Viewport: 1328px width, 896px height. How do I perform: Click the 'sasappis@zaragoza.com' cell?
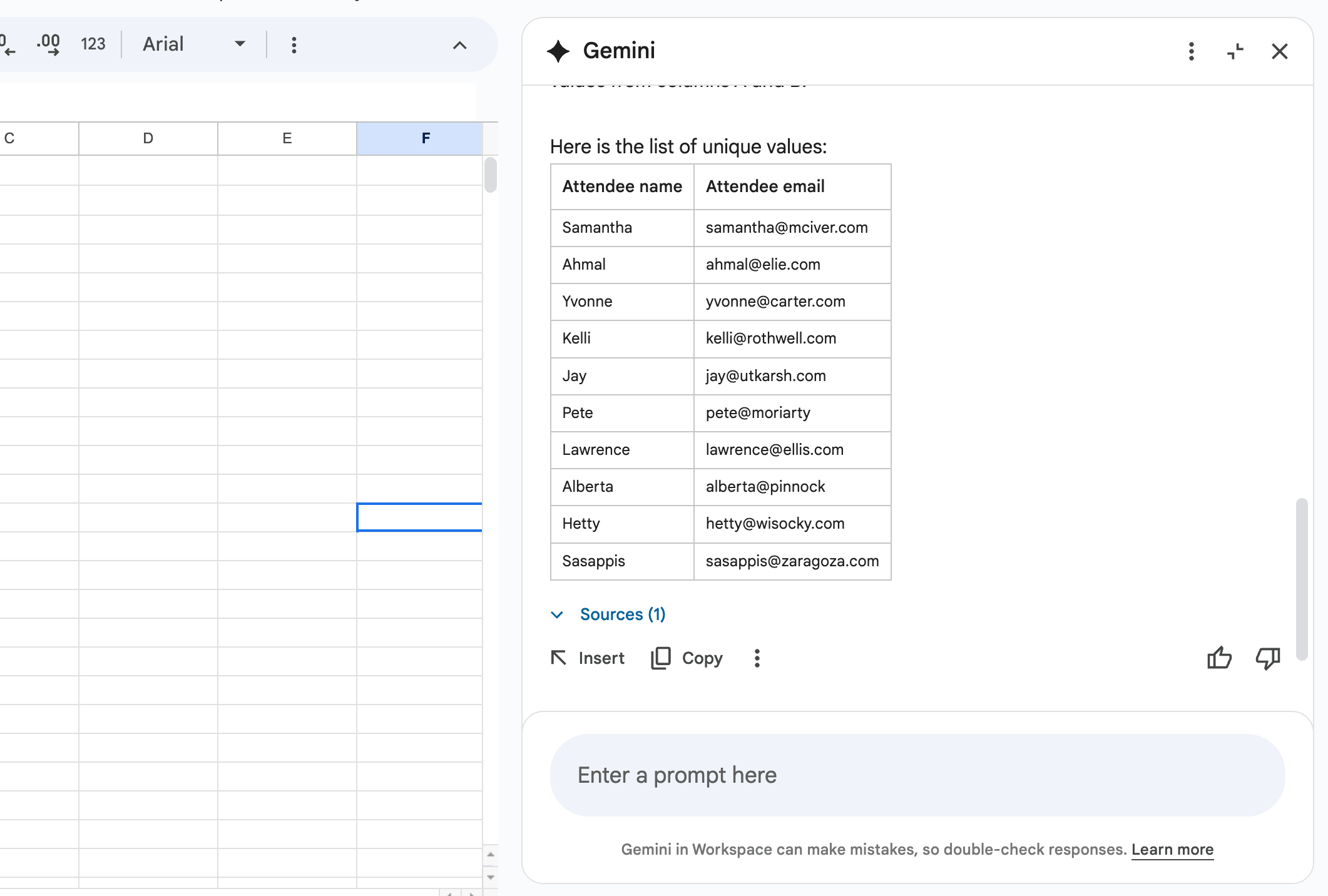click(x=792, y=561)
